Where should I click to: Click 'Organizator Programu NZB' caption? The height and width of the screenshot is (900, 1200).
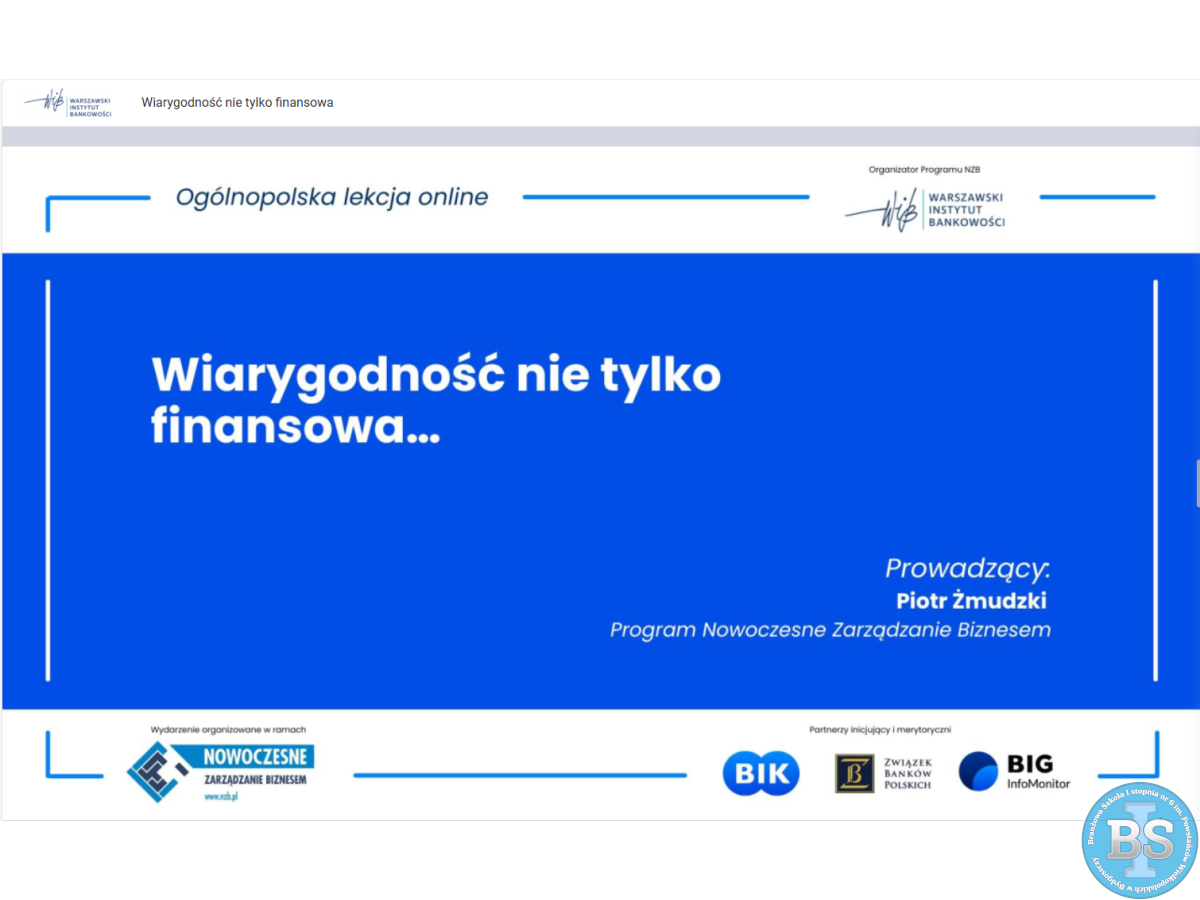(x=931, y=170)
